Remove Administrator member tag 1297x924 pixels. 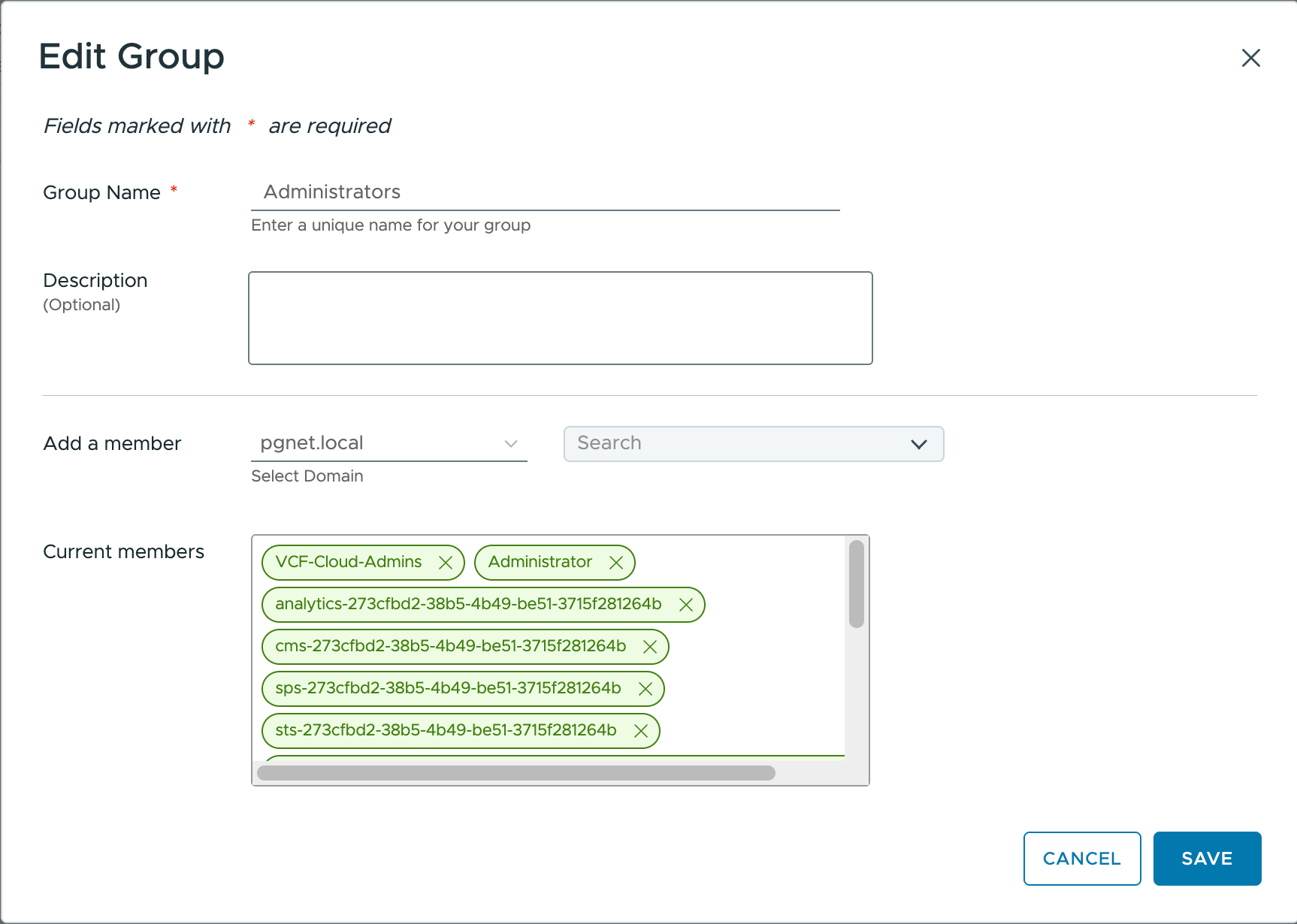coord(616,563)
